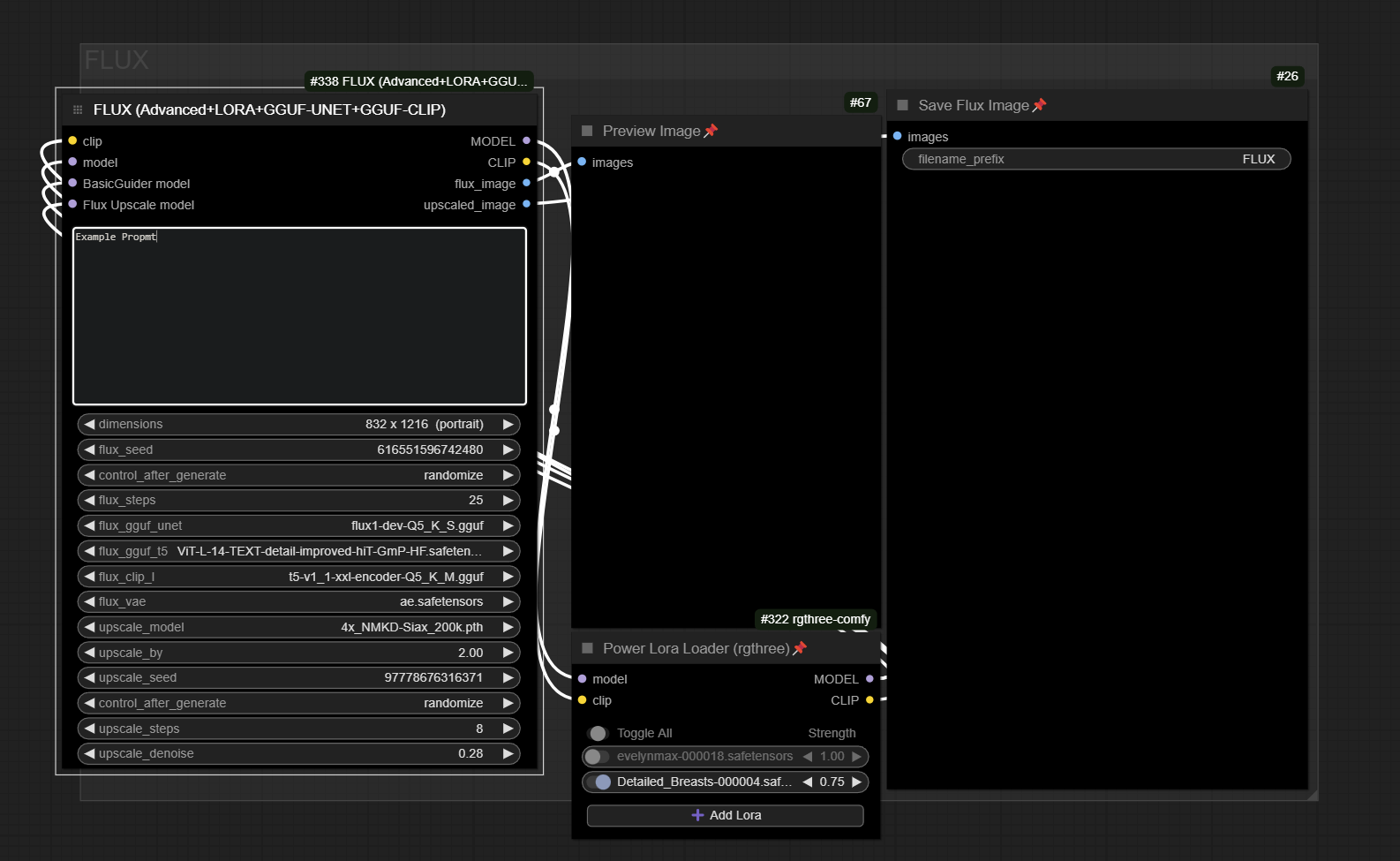Collapse the Save Flux Image node
The width and height of the screenshot is (1400, 861).
pos(902,105)
